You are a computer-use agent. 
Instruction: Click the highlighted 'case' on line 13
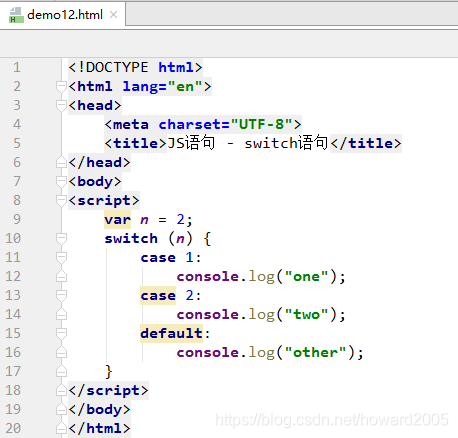pyautogui.click(x=158, y=296)
